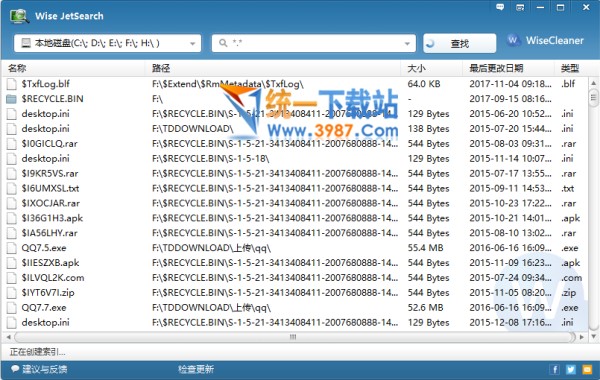This screenshot has height=380, width=600.
Task: Open the feedback speech bubble icon in title bar
Action: click(x=500, y=7)
